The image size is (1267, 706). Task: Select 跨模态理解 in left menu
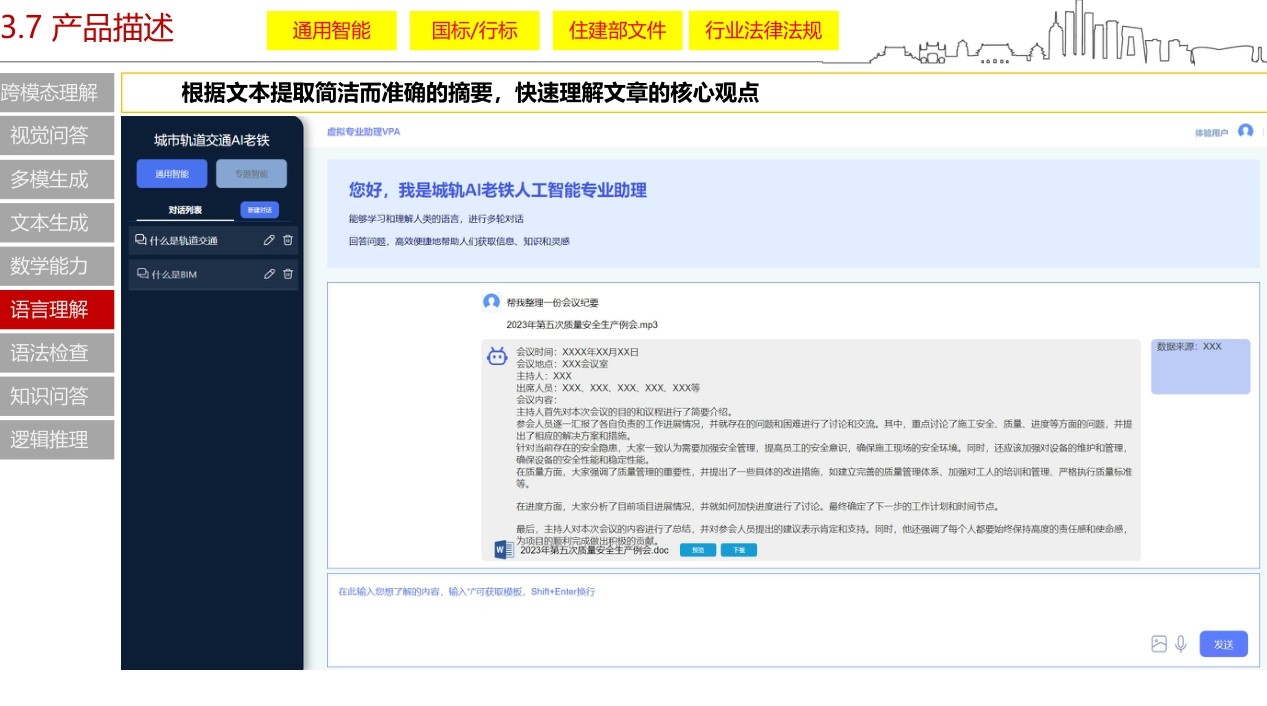click(x=57, y=93)
